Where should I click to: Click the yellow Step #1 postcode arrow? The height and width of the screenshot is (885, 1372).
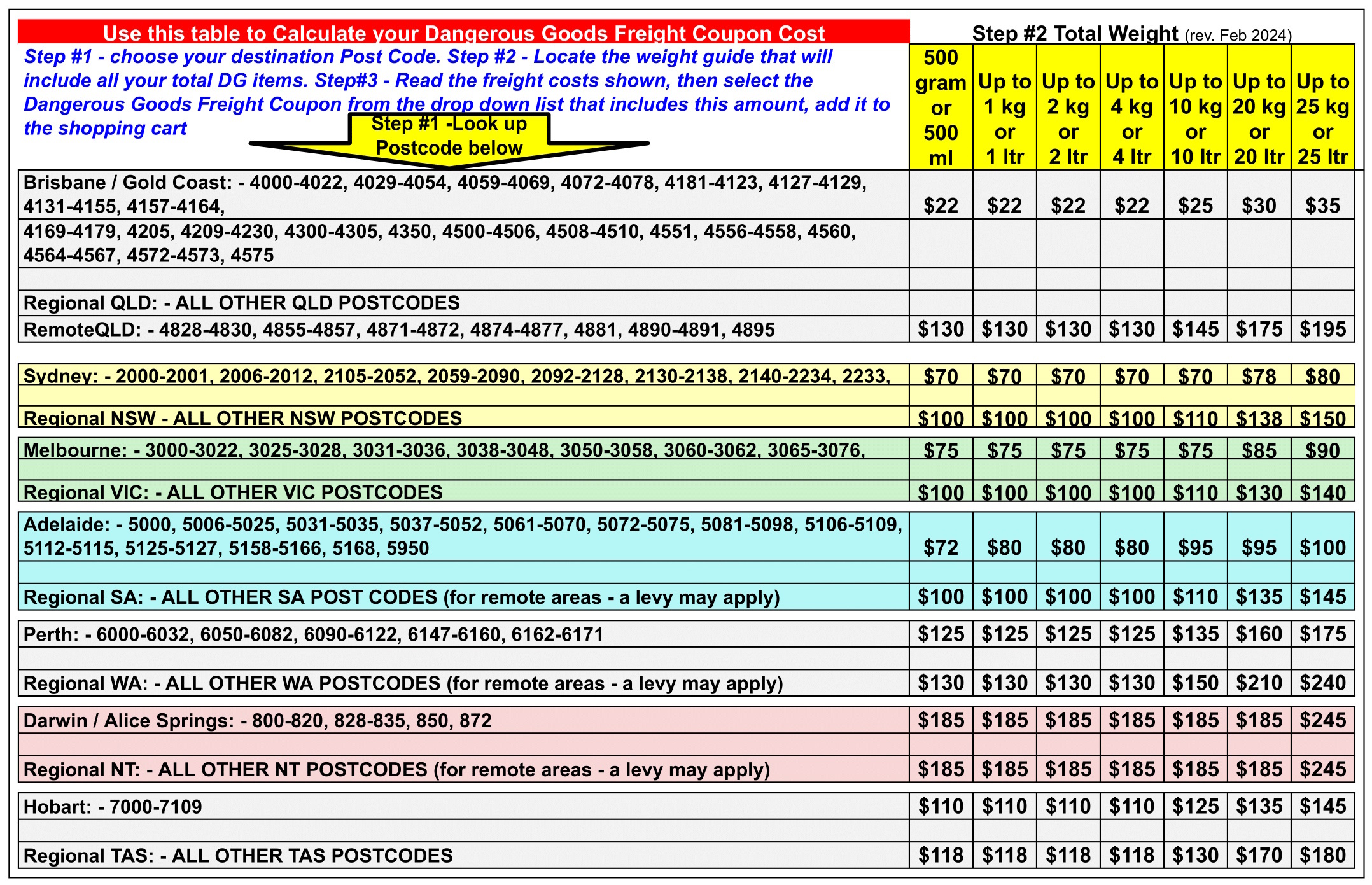click(449, 137)
